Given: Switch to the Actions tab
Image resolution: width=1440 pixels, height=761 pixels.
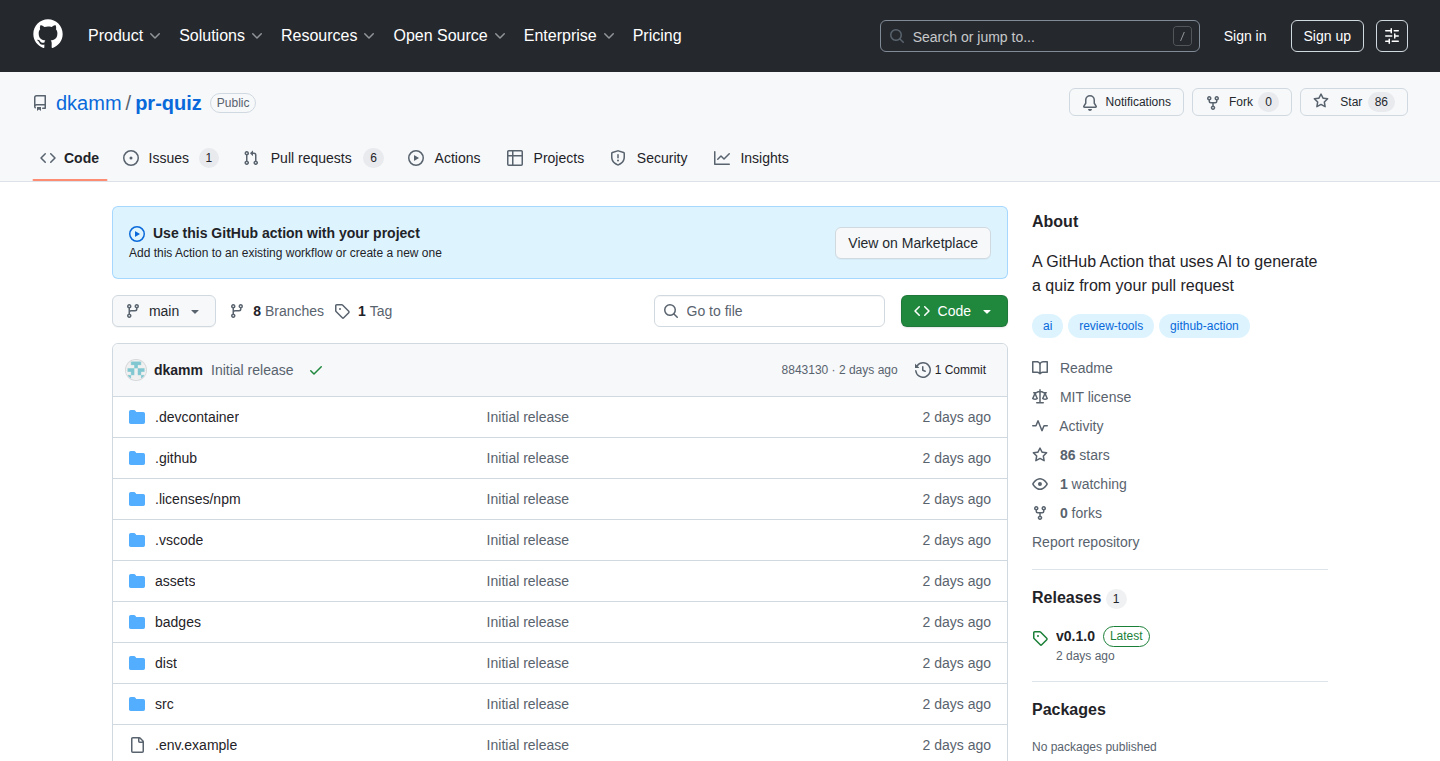Looking at the screenshot, I should pyautogui.click(x=444, y=158).
